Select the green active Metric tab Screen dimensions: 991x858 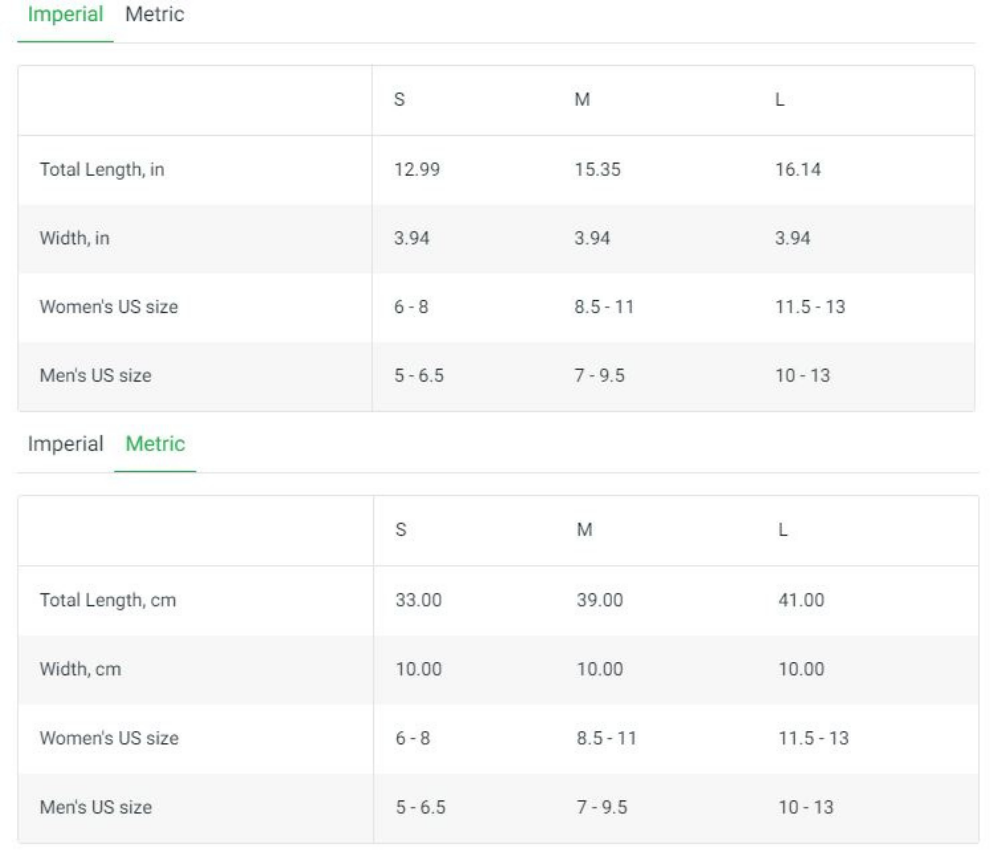click(x=155, y=443)
